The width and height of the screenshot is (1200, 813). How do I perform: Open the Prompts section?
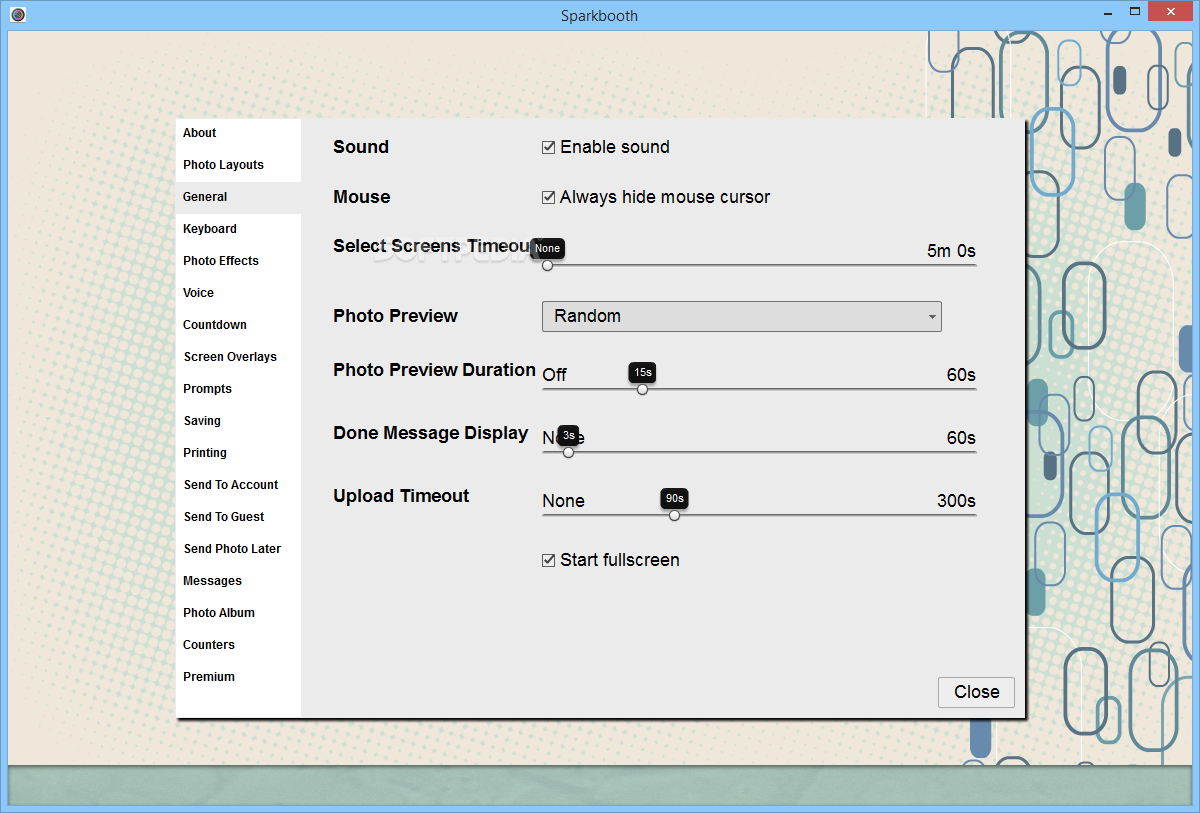point(238,389)
